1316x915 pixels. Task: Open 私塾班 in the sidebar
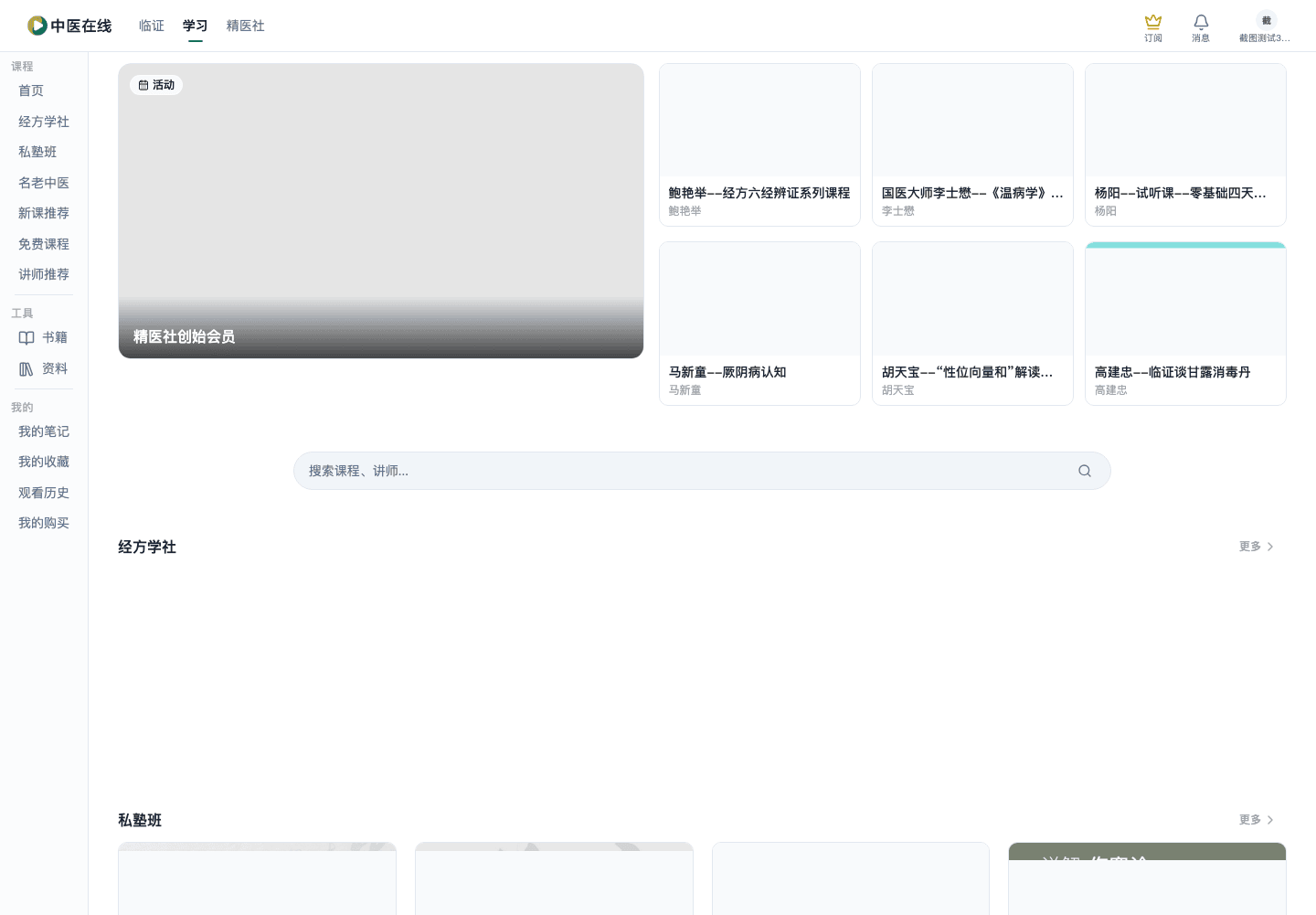point(37,152)
